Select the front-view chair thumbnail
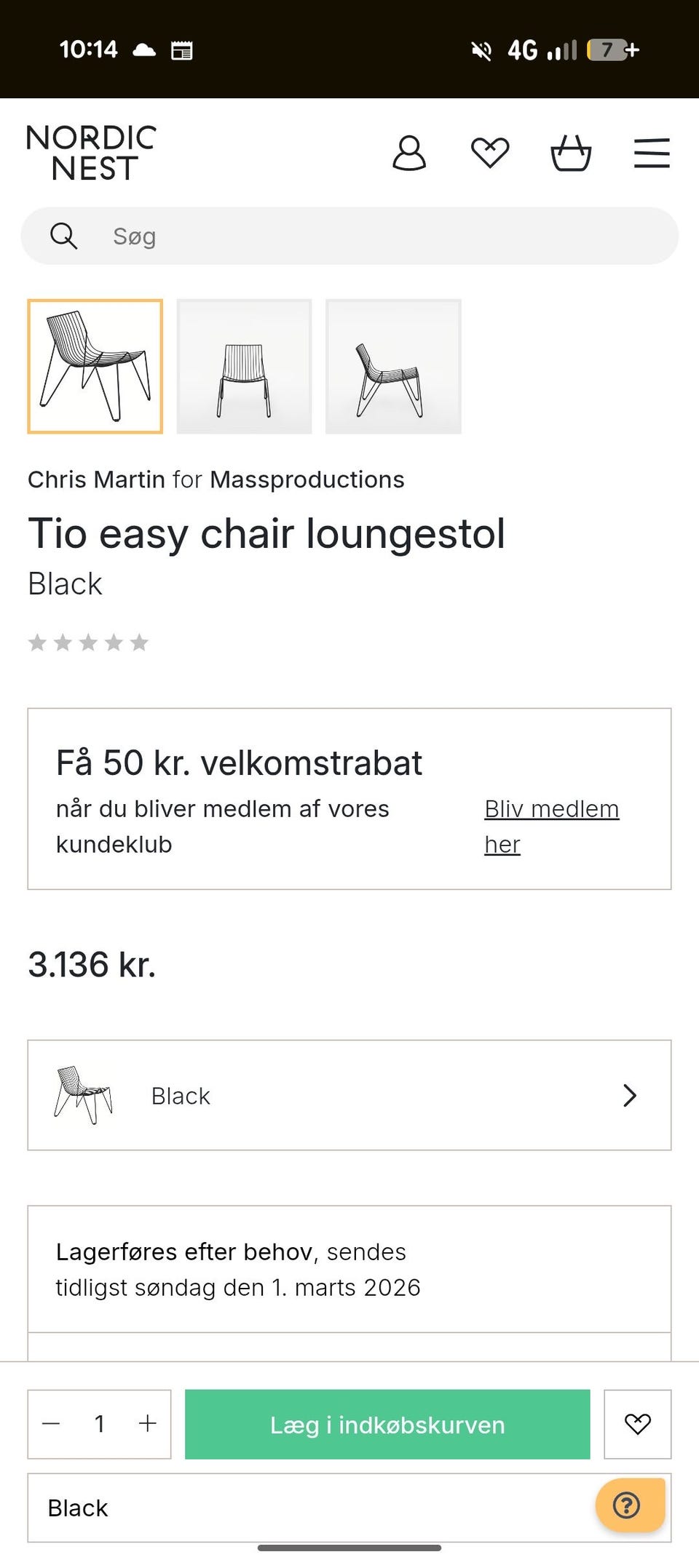 [244, 366]
